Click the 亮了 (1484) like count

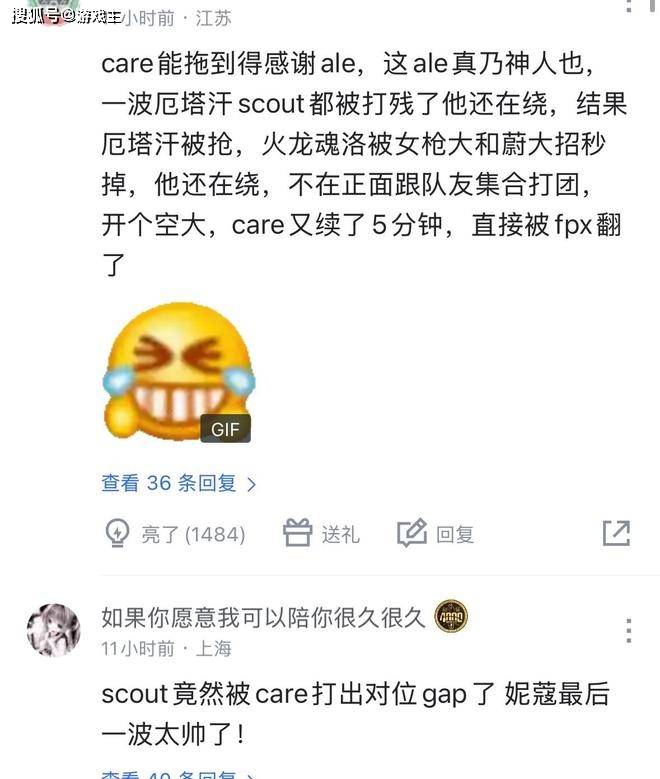click(193, 535)
